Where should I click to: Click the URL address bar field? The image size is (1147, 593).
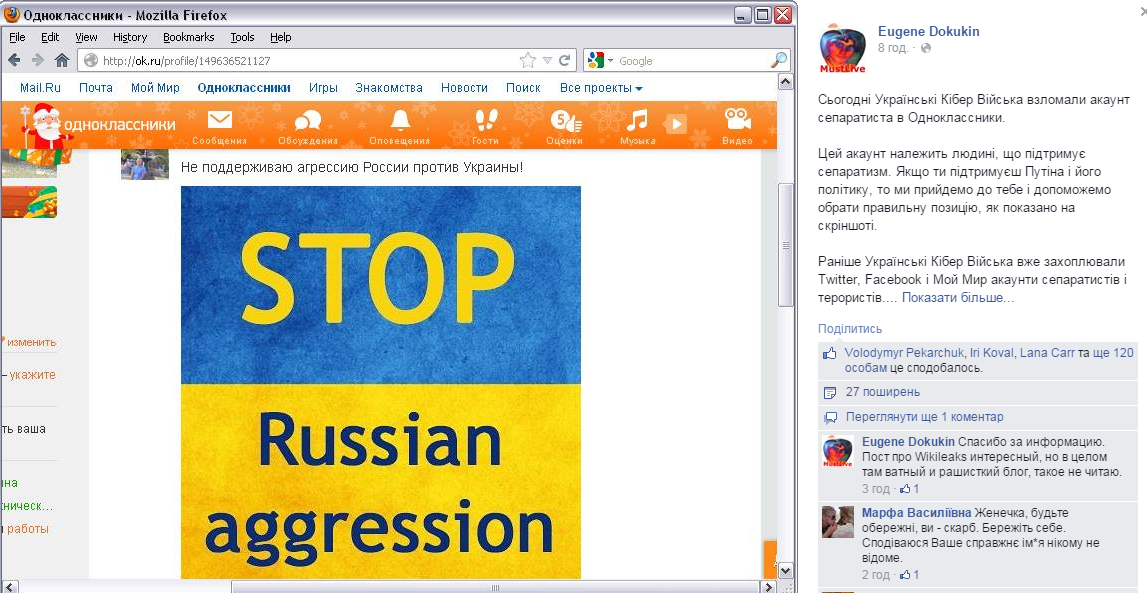300,60
